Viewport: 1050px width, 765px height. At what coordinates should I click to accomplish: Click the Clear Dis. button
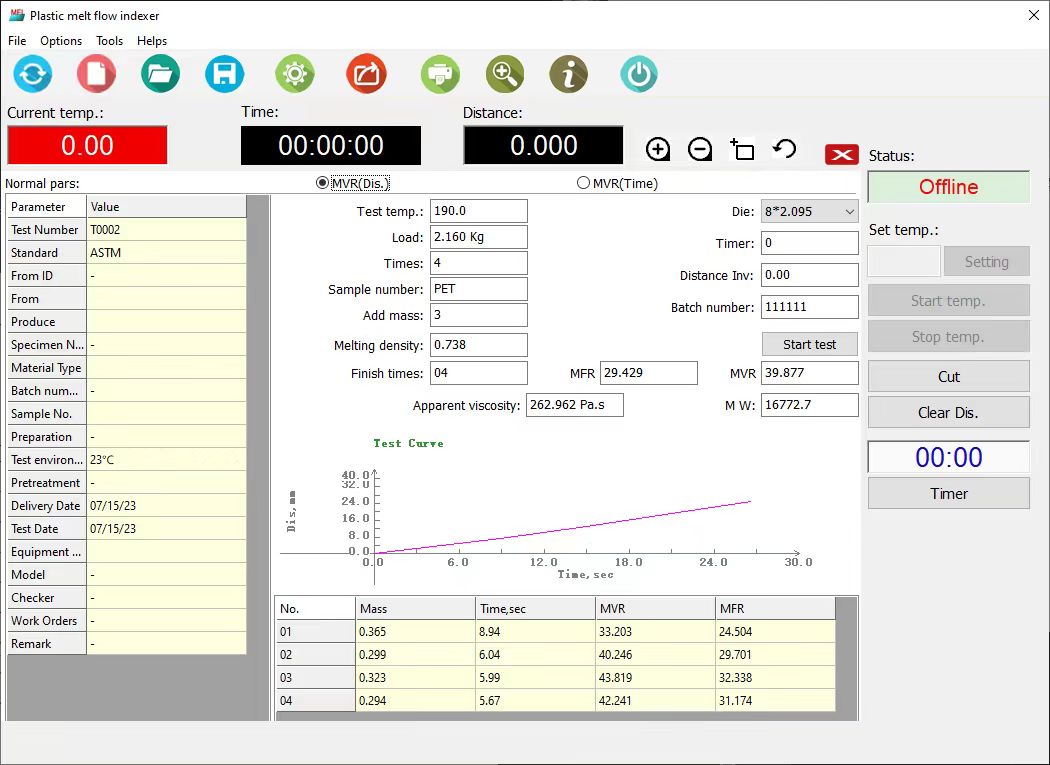[x=947, y=412]
